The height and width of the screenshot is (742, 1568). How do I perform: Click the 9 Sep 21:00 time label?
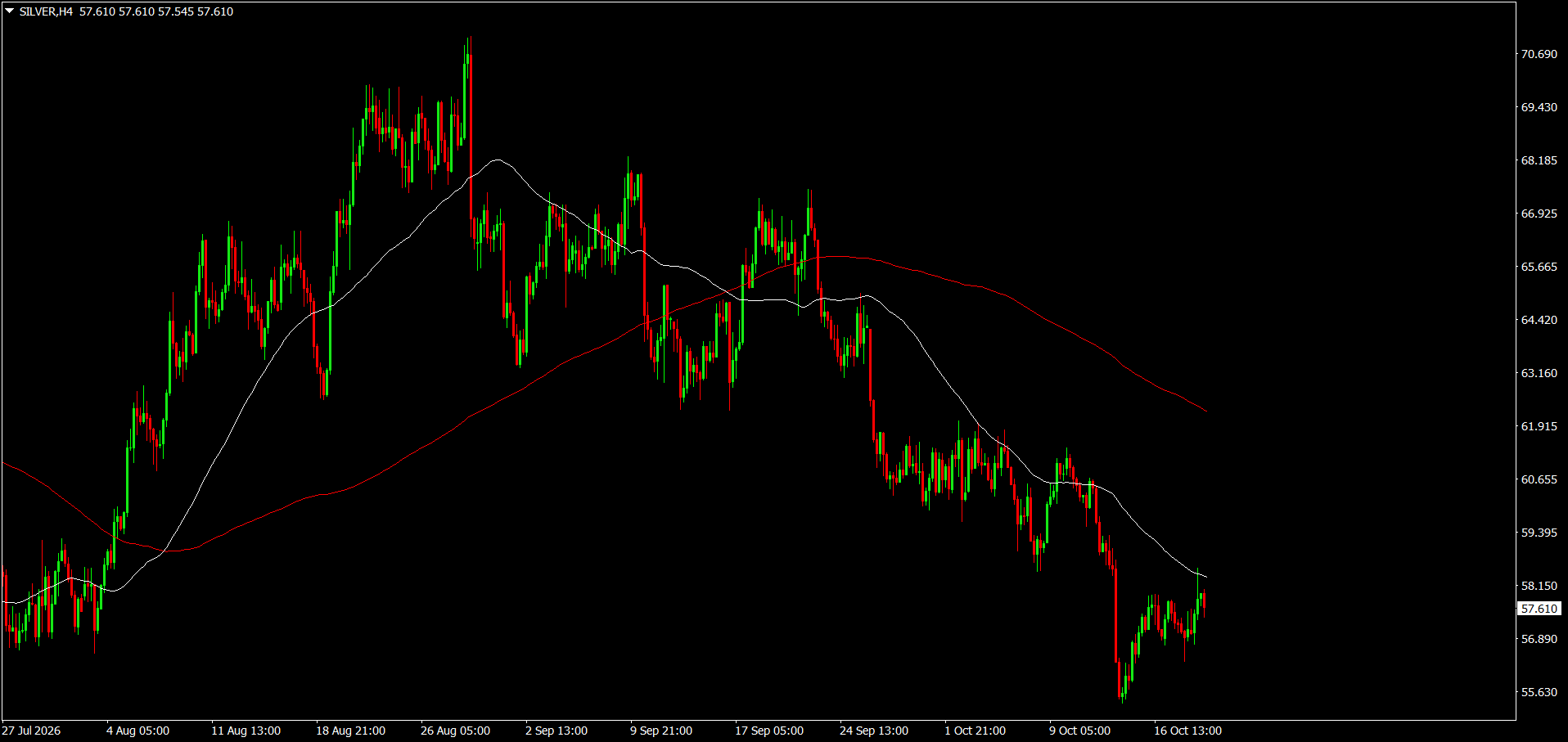(x=661, y=731)
